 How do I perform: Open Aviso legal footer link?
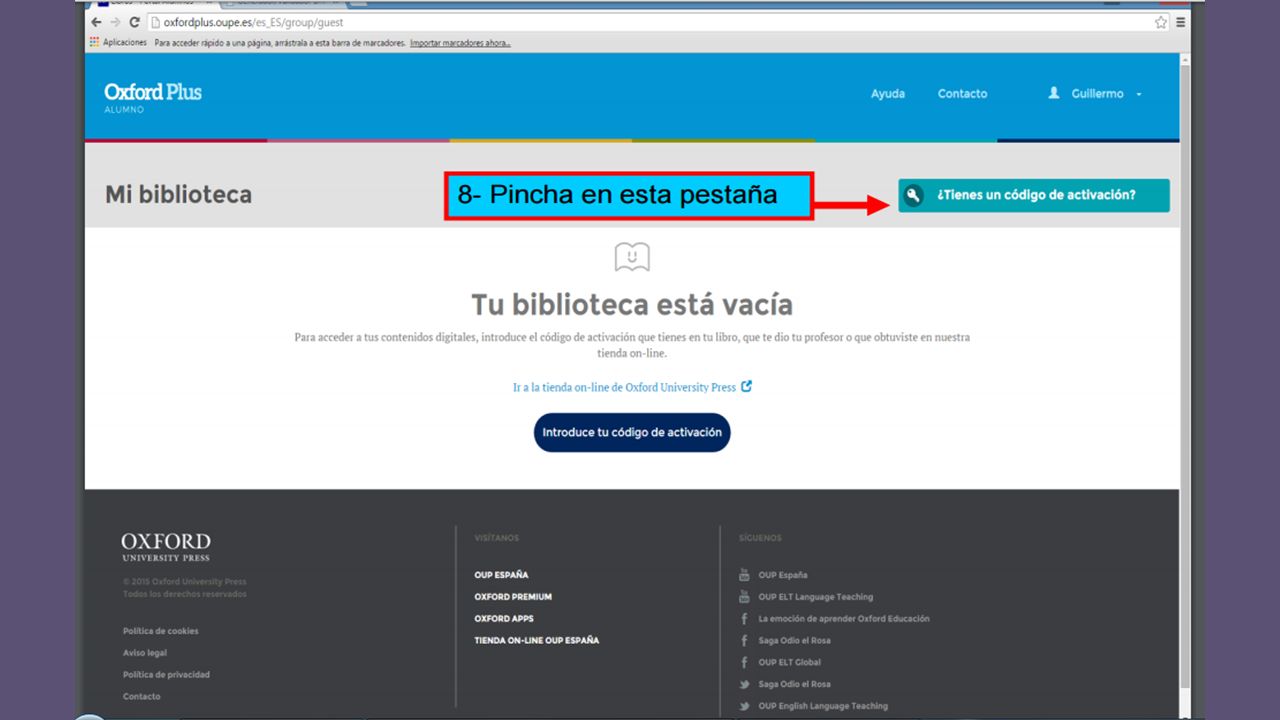point(145,653)
